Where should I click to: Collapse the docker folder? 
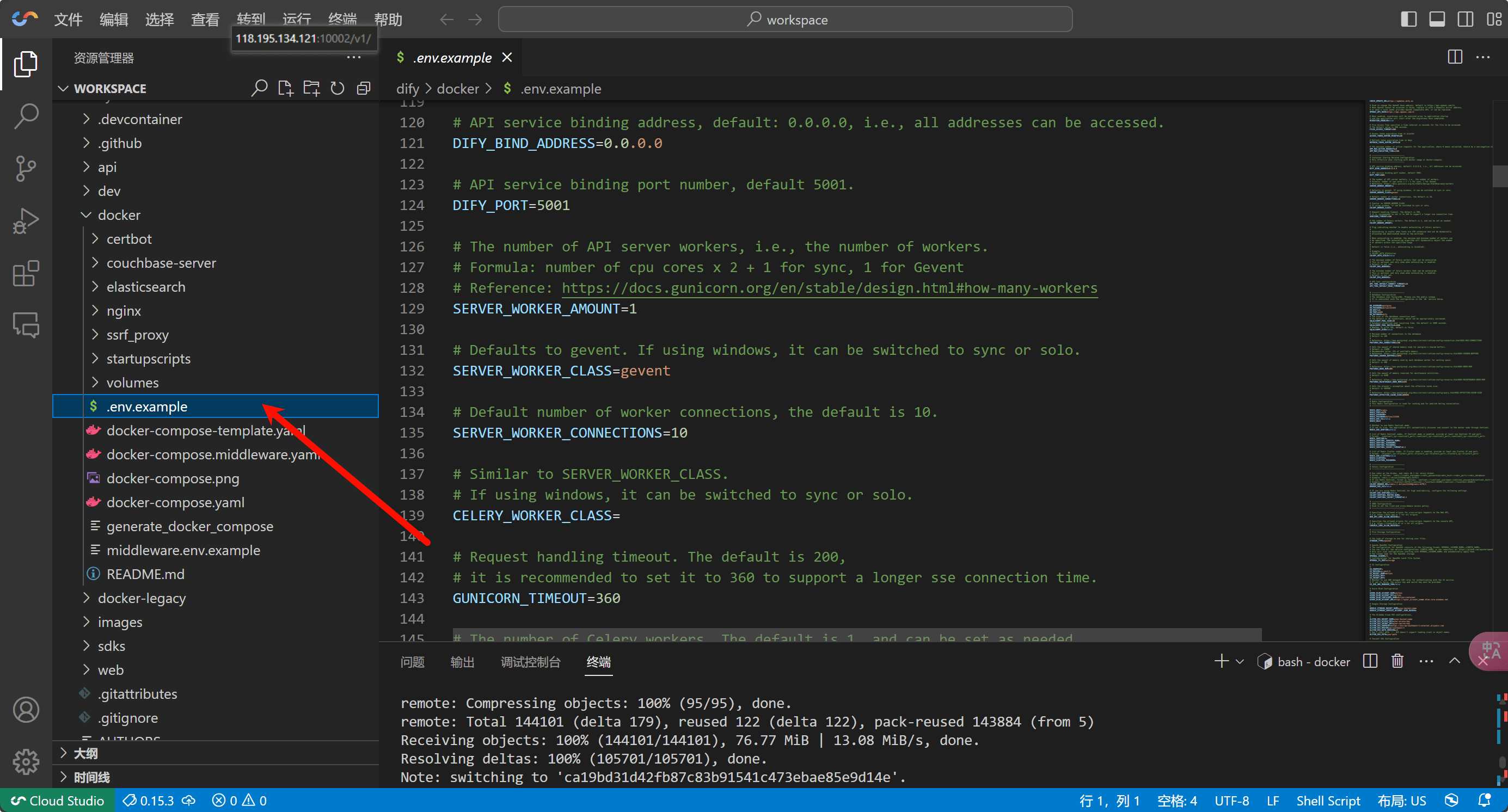click(119, 214)
